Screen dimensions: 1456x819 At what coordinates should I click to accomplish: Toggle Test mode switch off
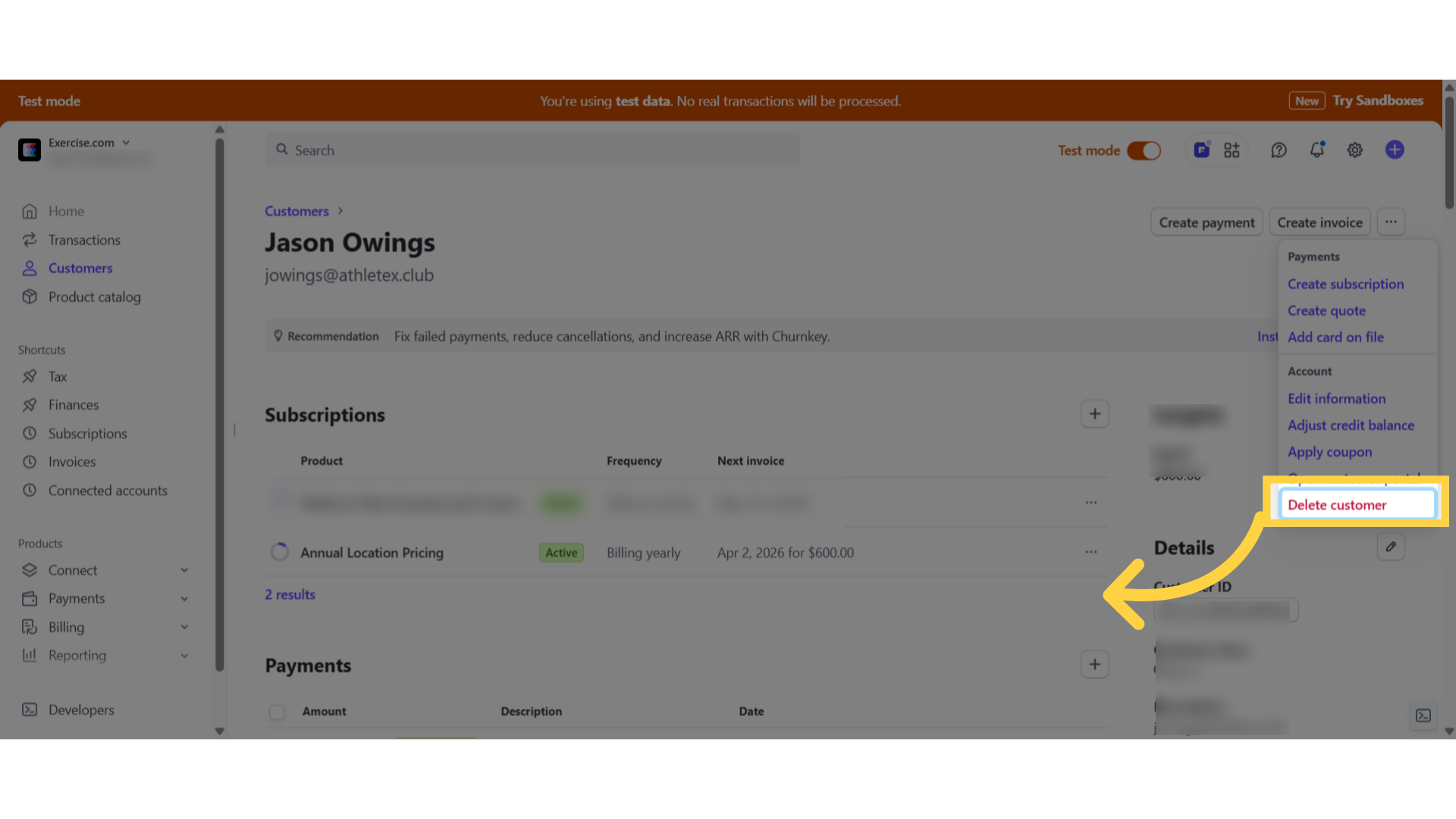pyautogui.click(x=1144, y=150)
